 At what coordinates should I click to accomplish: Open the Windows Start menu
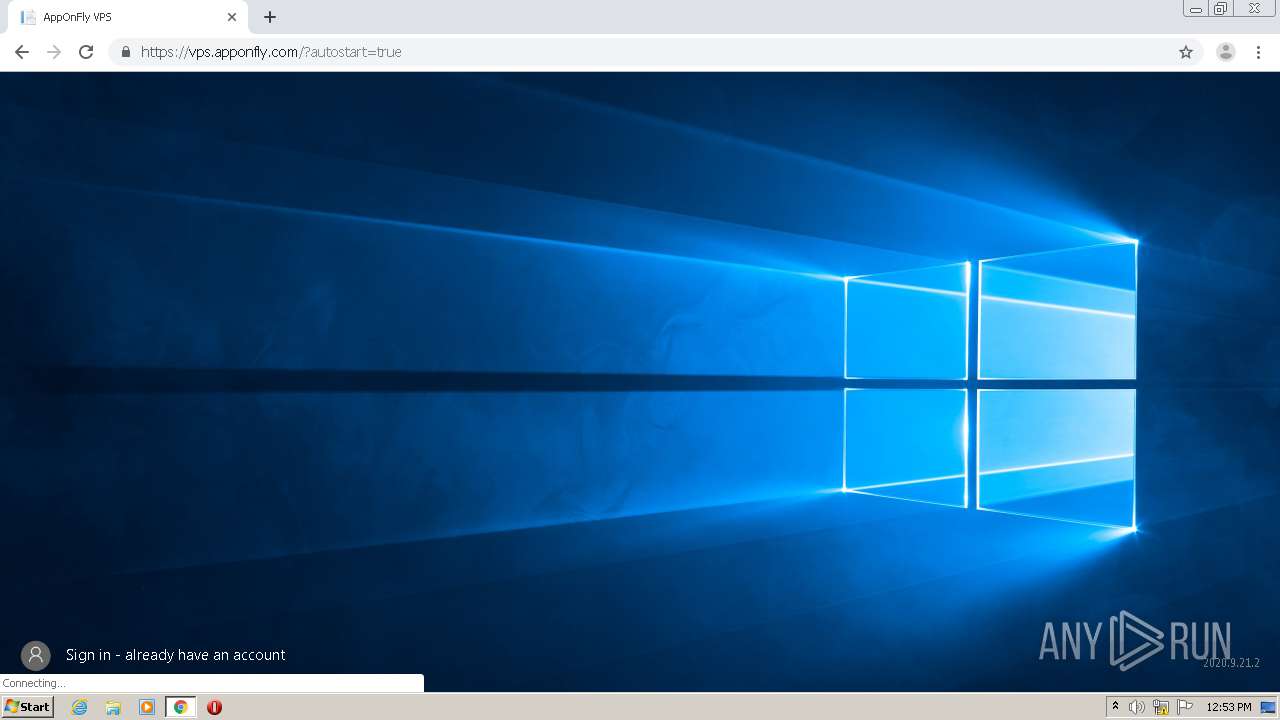(x=28, y=707)
